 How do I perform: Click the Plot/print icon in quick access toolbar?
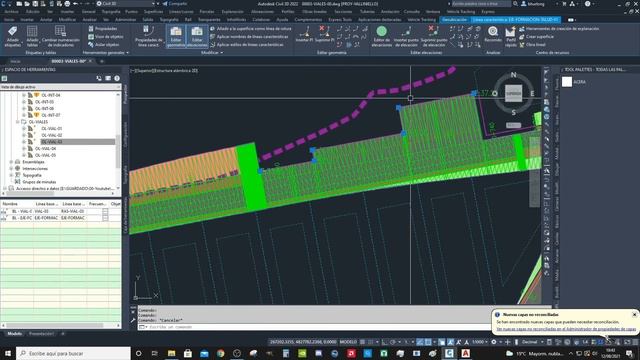click(x=67, y=4)
